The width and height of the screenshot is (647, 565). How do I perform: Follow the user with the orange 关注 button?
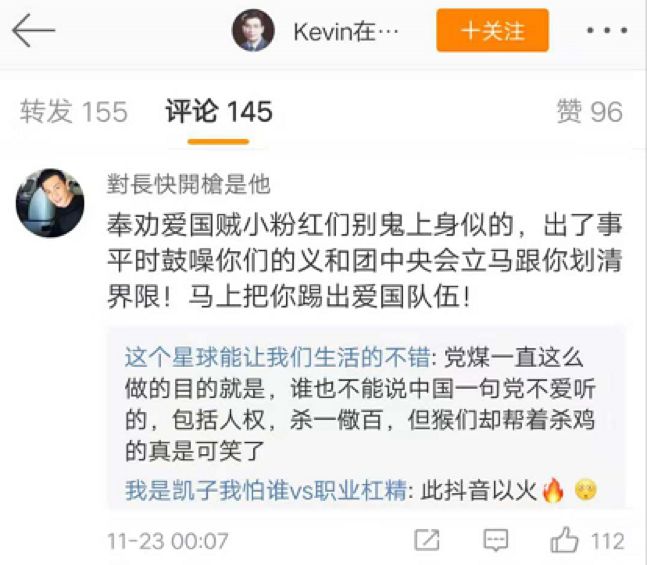click(492, 30)
